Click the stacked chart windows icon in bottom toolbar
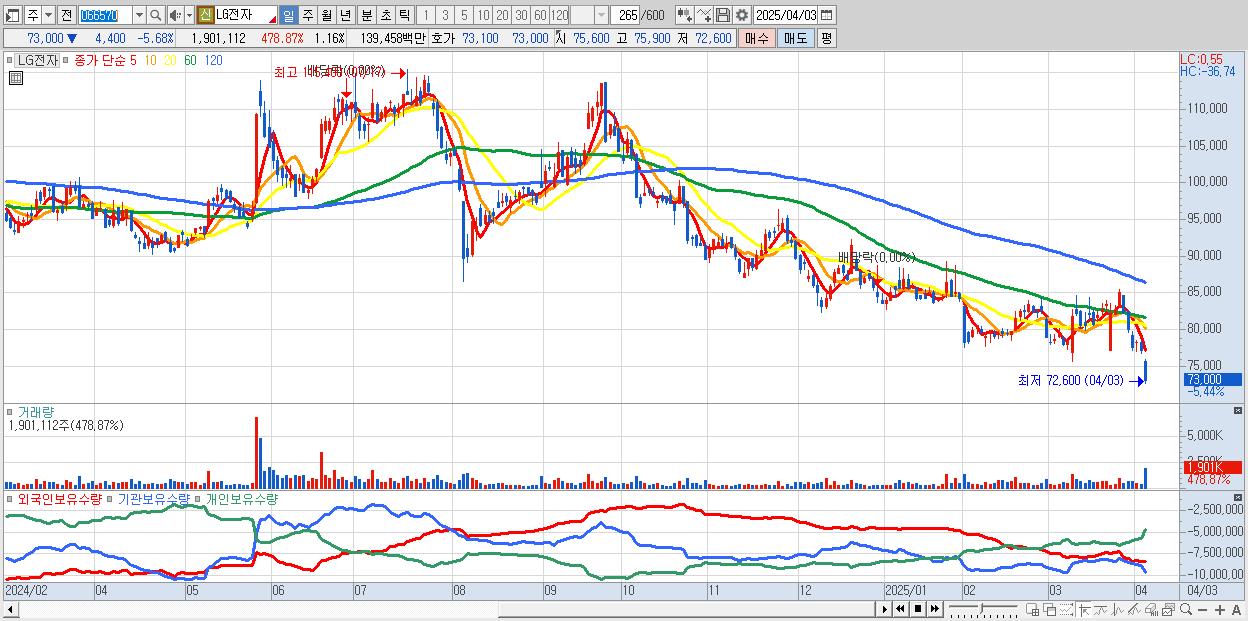The width and height of the screenshot is (1248, 621). [1169, 609]
